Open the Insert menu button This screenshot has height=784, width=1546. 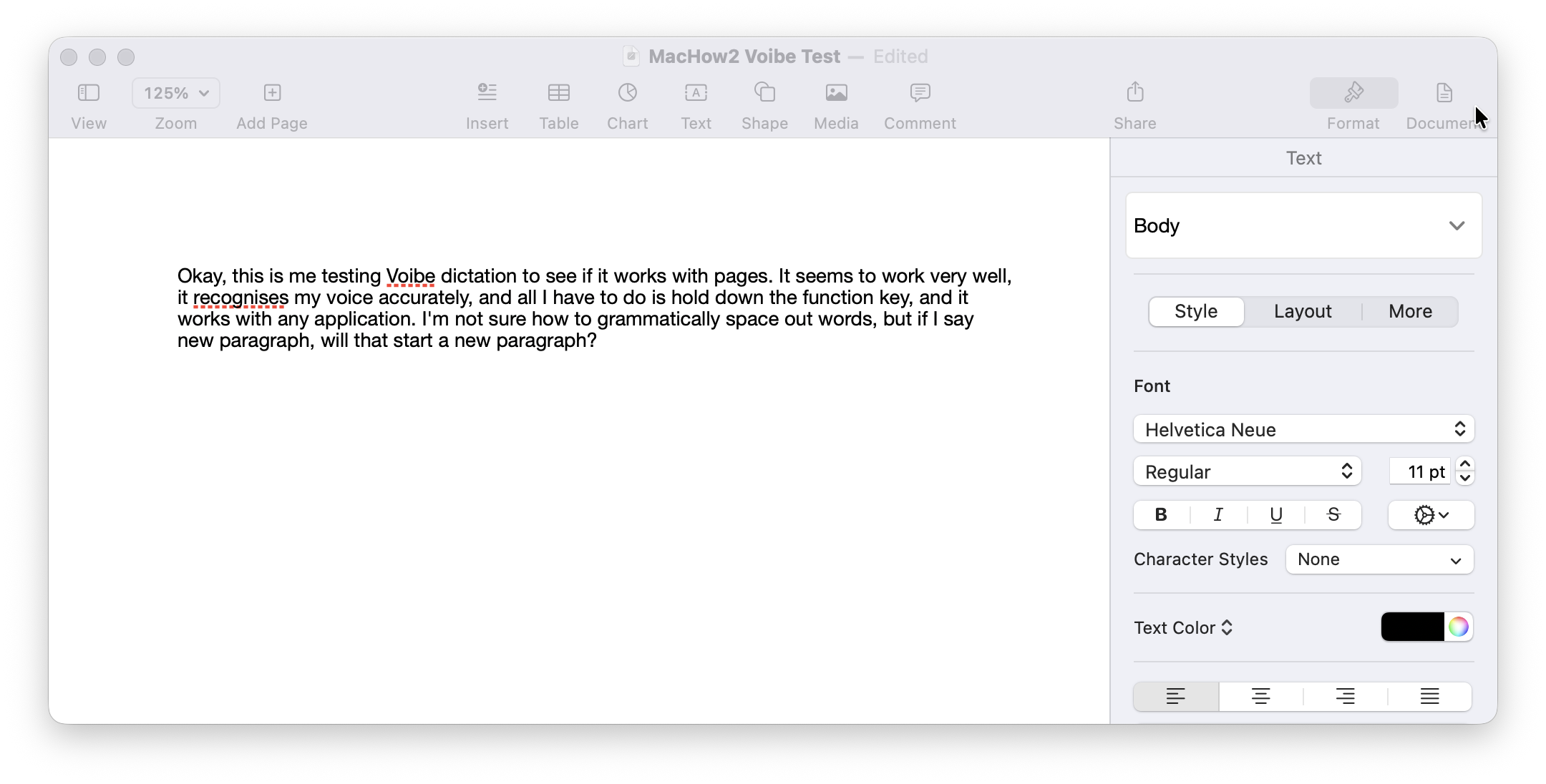[487, 93]
